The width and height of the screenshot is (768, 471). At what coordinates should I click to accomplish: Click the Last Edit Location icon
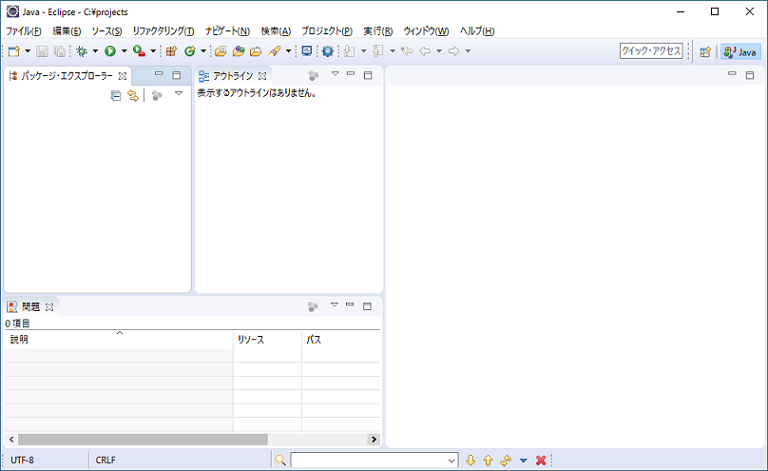[x=407, y=51]
